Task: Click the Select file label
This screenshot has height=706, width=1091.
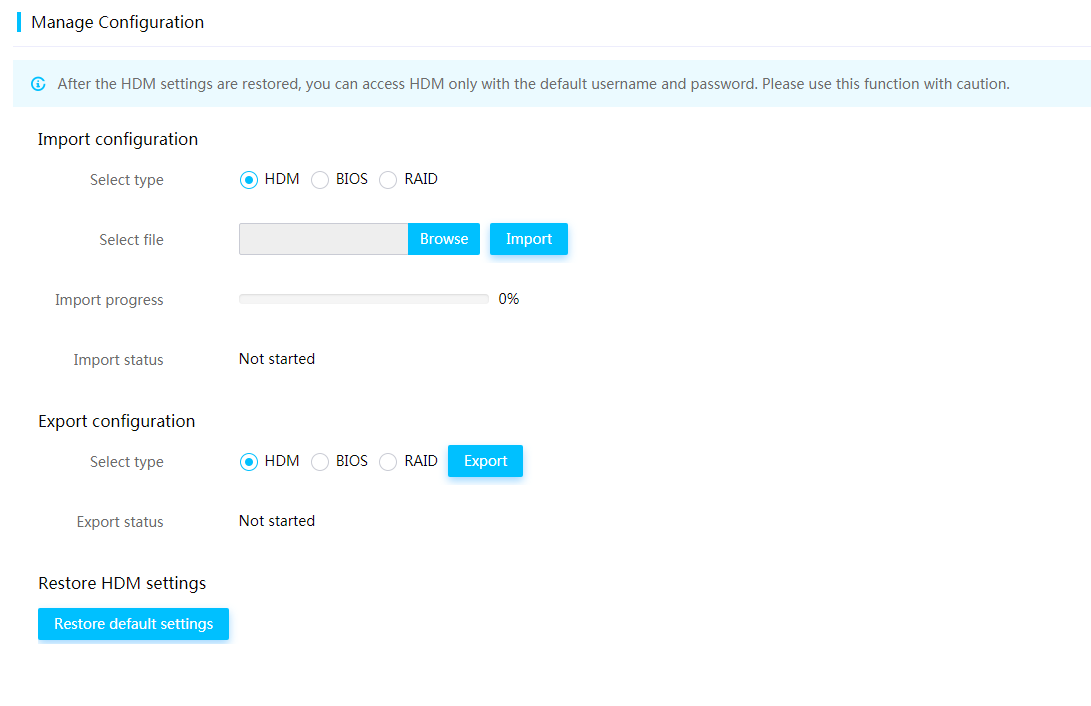Action: (132, 240)
